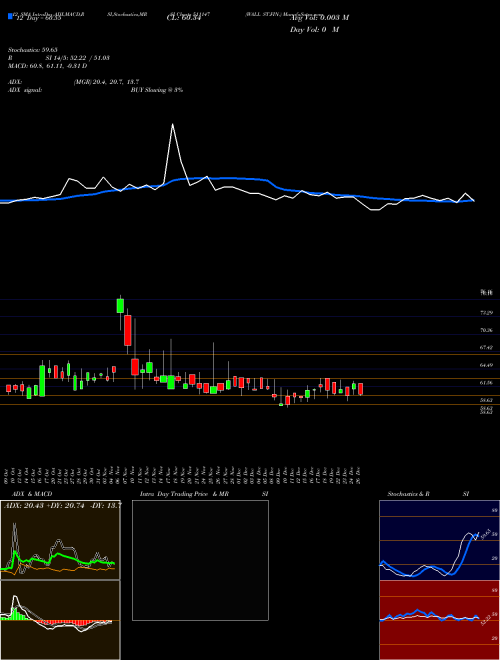Open the ADX indicator mini chart
Viewport: 500px width, 660px height.
[60, 540]
